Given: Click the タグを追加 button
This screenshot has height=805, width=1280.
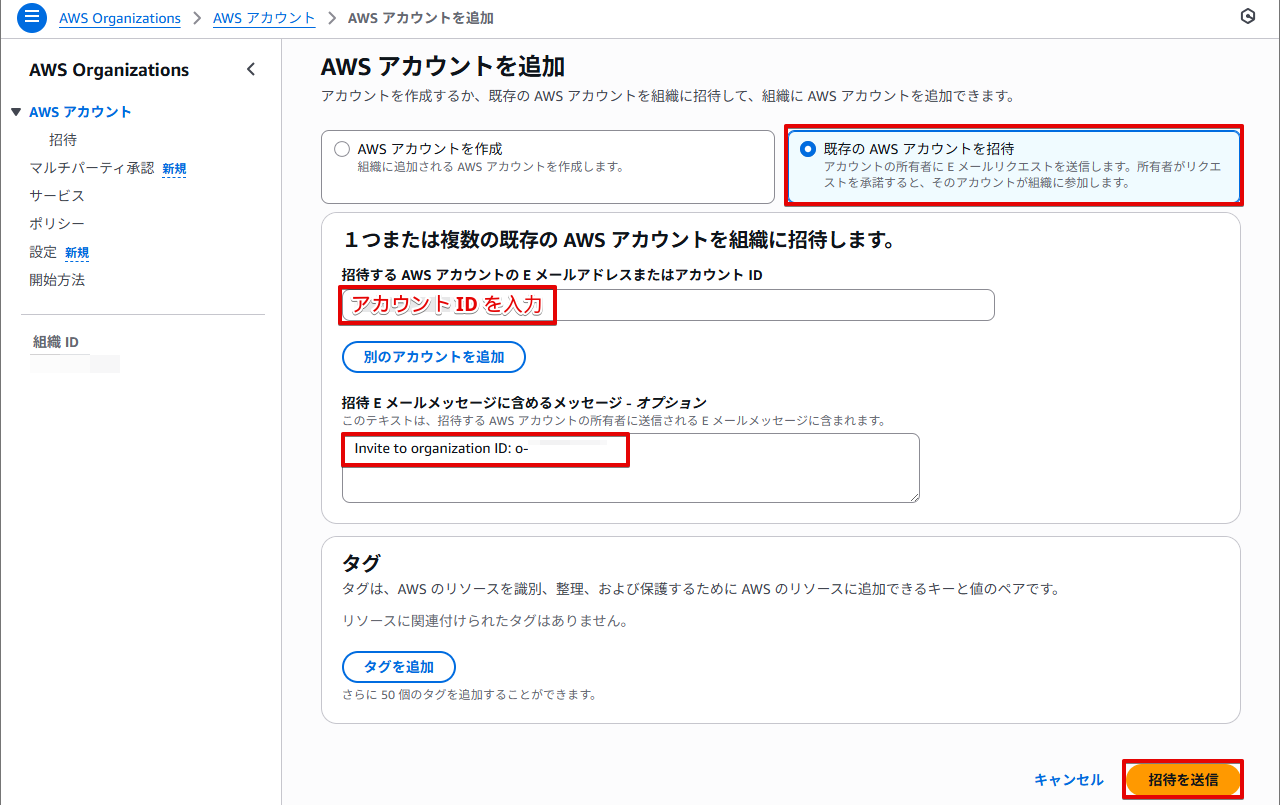Looking at the screenshot, I should tap(398, 667).
